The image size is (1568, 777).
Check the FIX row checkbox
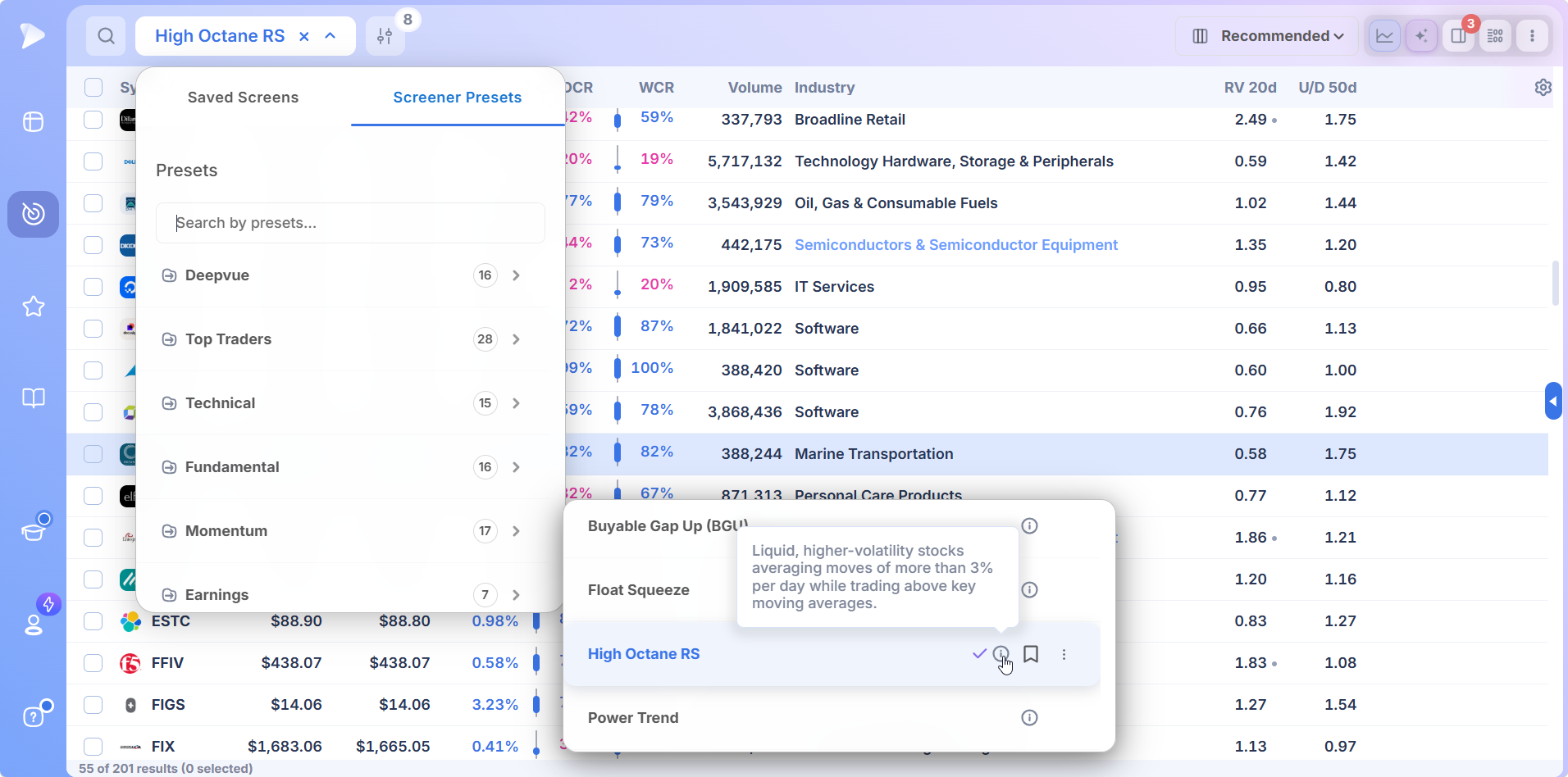[x=93, y=747]
